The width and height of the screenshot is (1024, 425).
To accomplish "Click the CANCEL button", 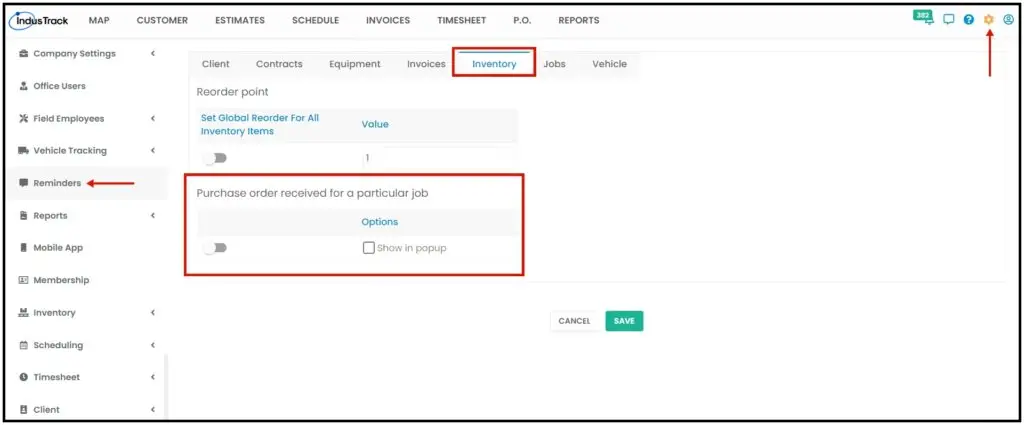I will coord(575,321).
